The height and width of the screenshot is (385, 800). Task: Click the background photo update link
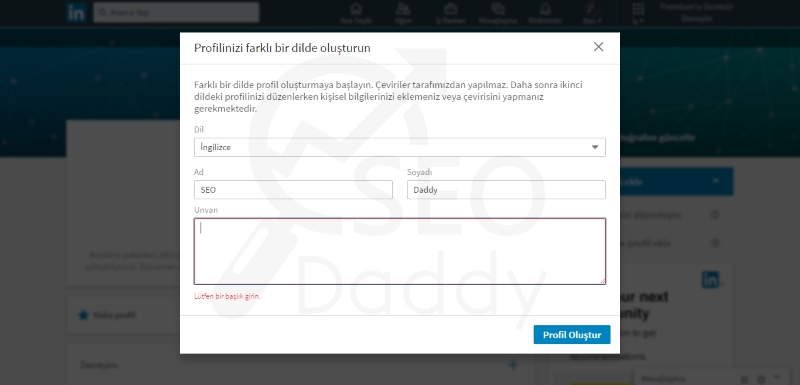[658, 138]
